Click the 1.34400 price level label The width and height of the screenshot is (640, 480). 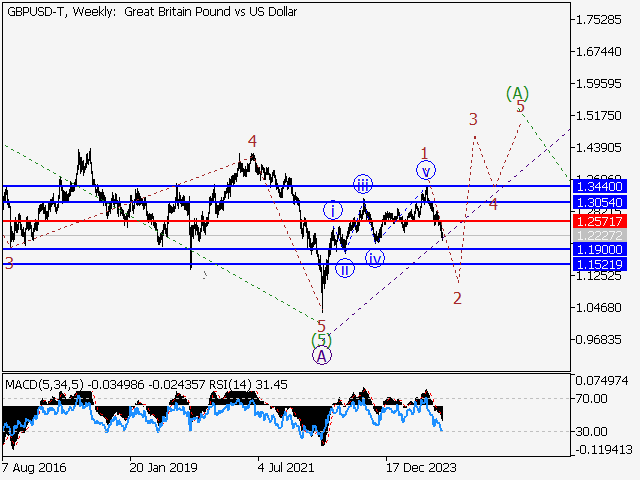599,186
